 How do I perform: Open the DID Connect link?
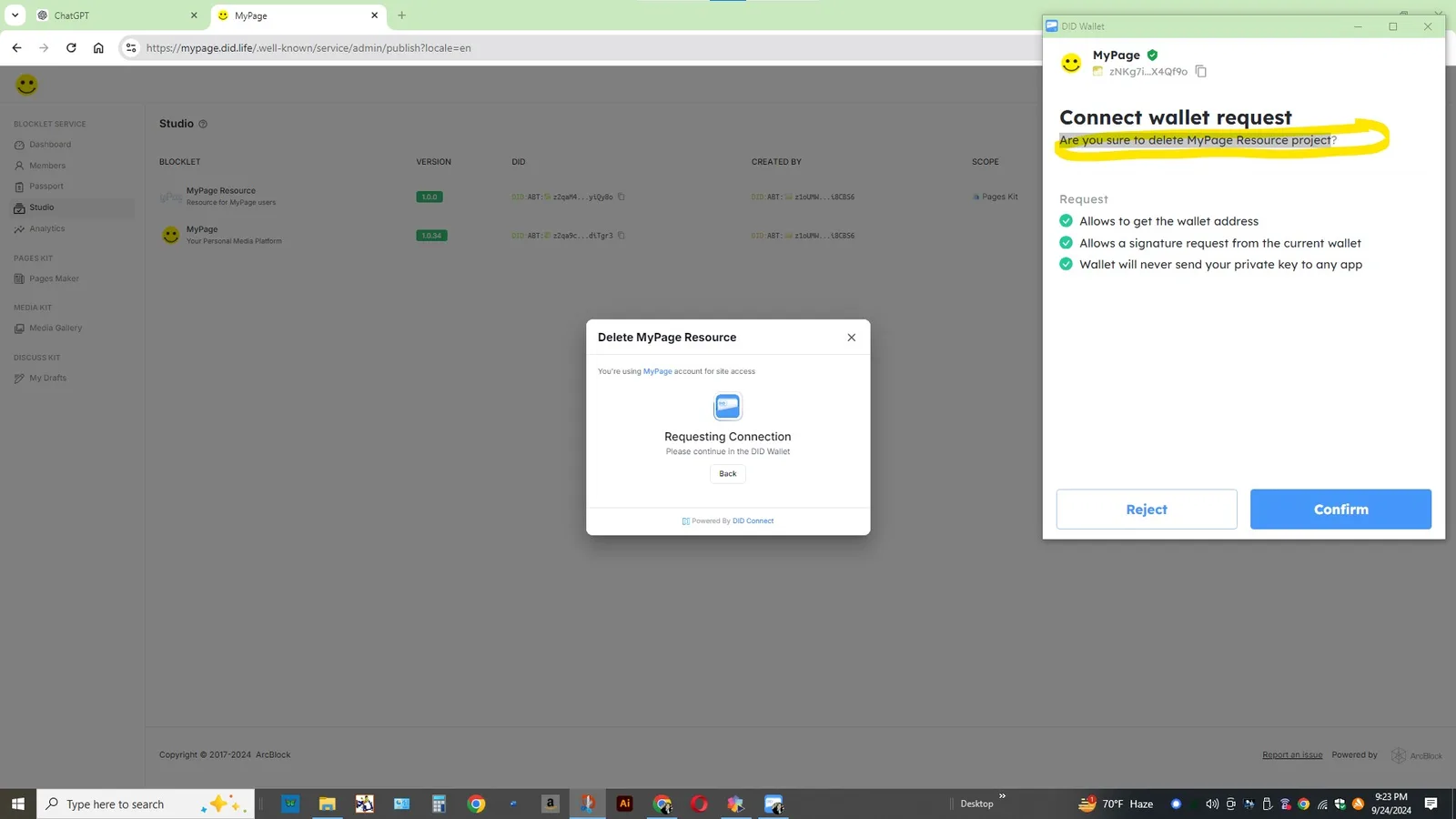point(753,521)
